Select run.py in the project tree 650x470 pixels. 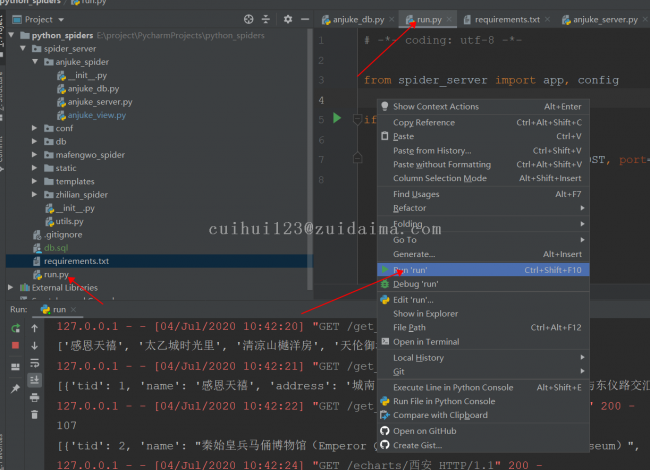click(56, 274)
